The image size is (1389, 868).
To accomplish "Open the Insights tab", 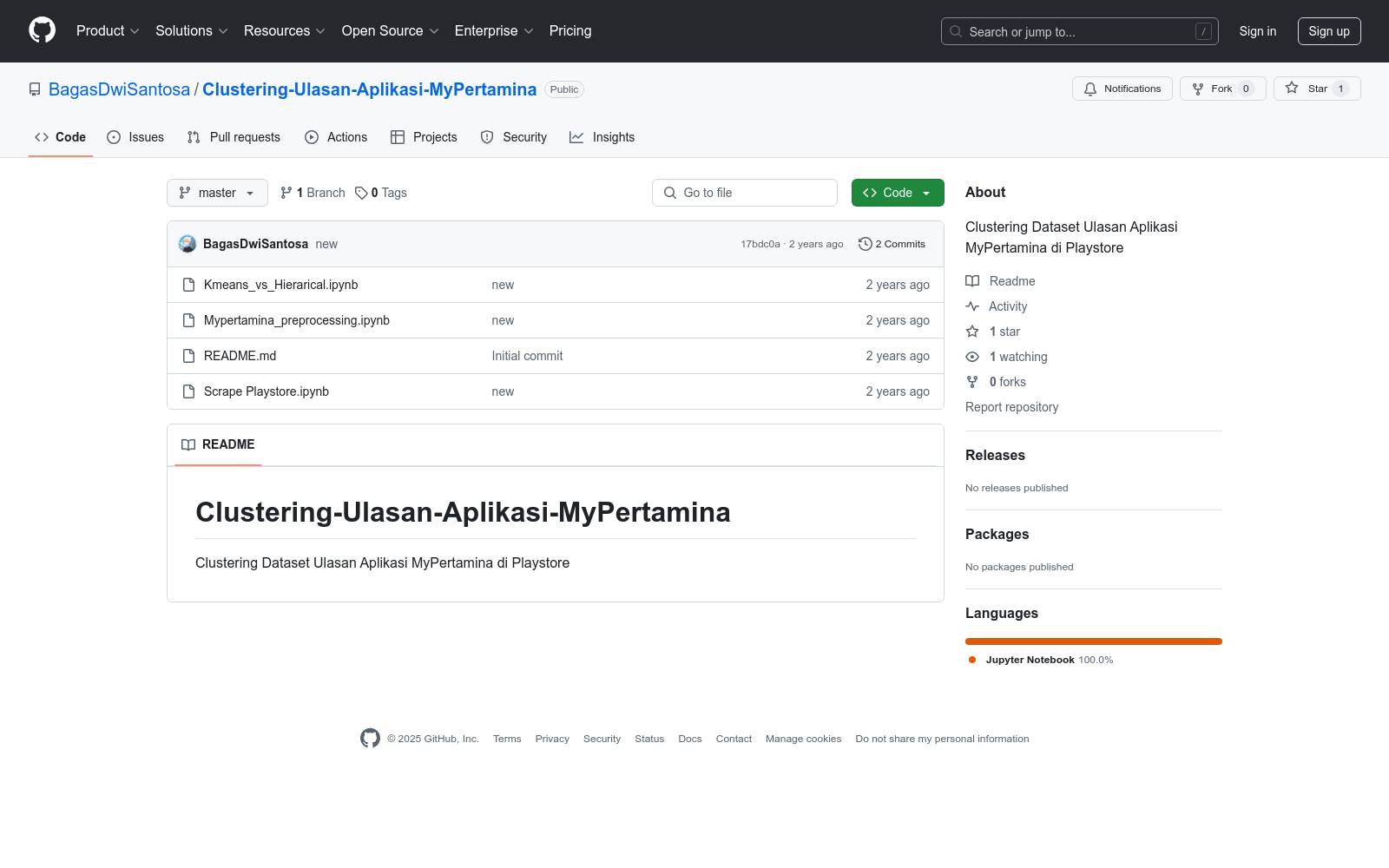I will tap(602, 137).
